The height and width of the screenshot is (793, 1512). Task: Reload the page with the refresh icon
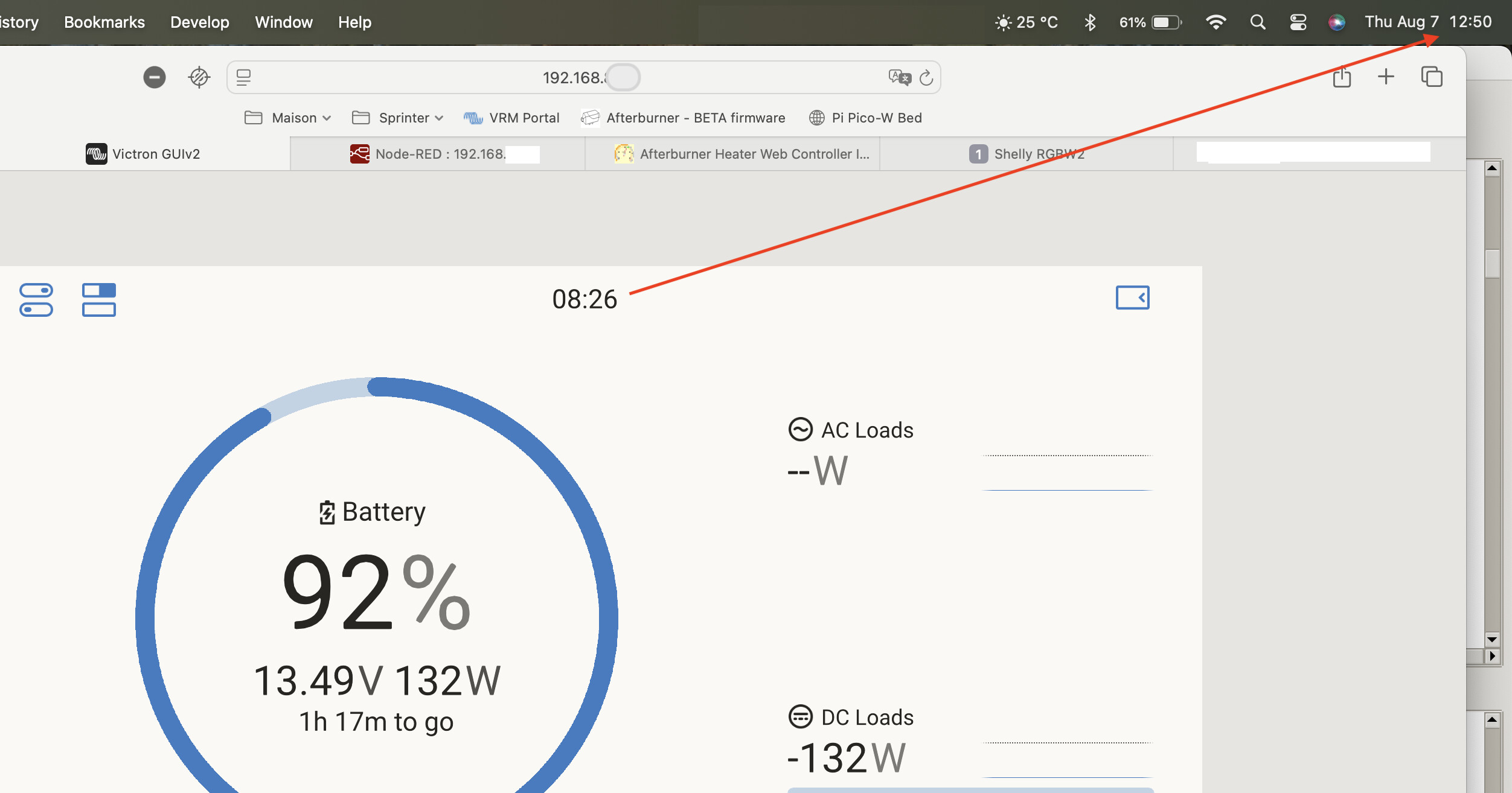point(926,77)
